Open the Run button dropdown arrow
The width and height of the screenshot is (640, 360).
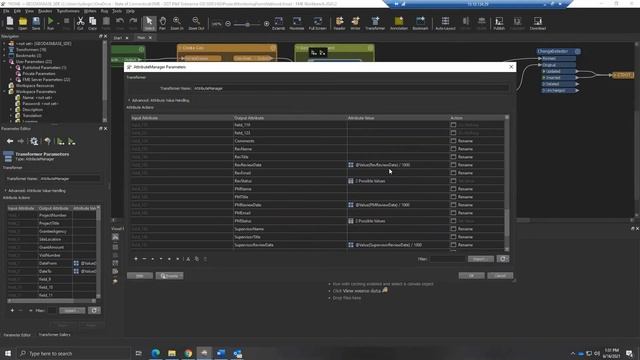click(x=57, y=23)
